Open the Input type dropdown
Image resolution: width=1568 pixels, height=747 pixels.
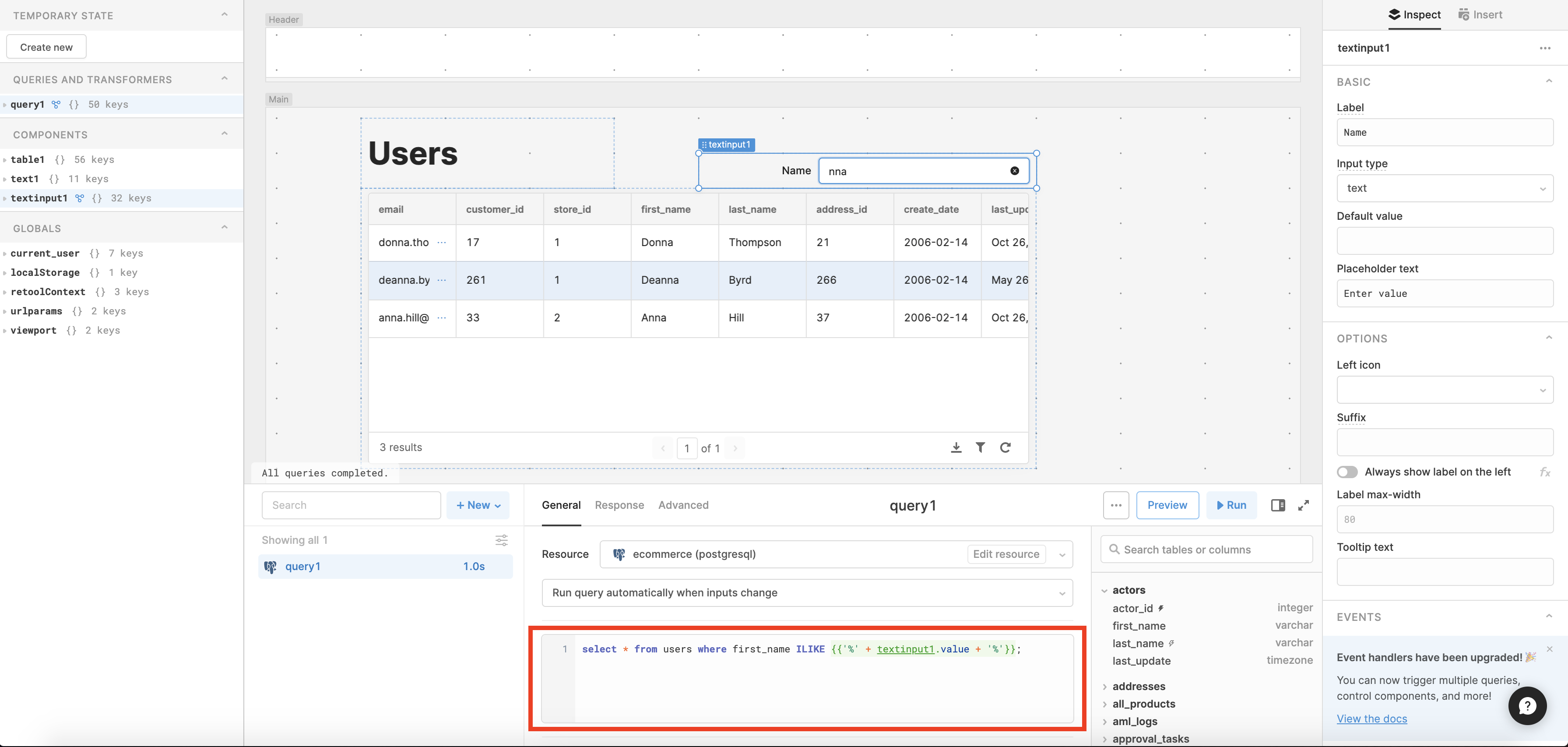[1445, 188]
